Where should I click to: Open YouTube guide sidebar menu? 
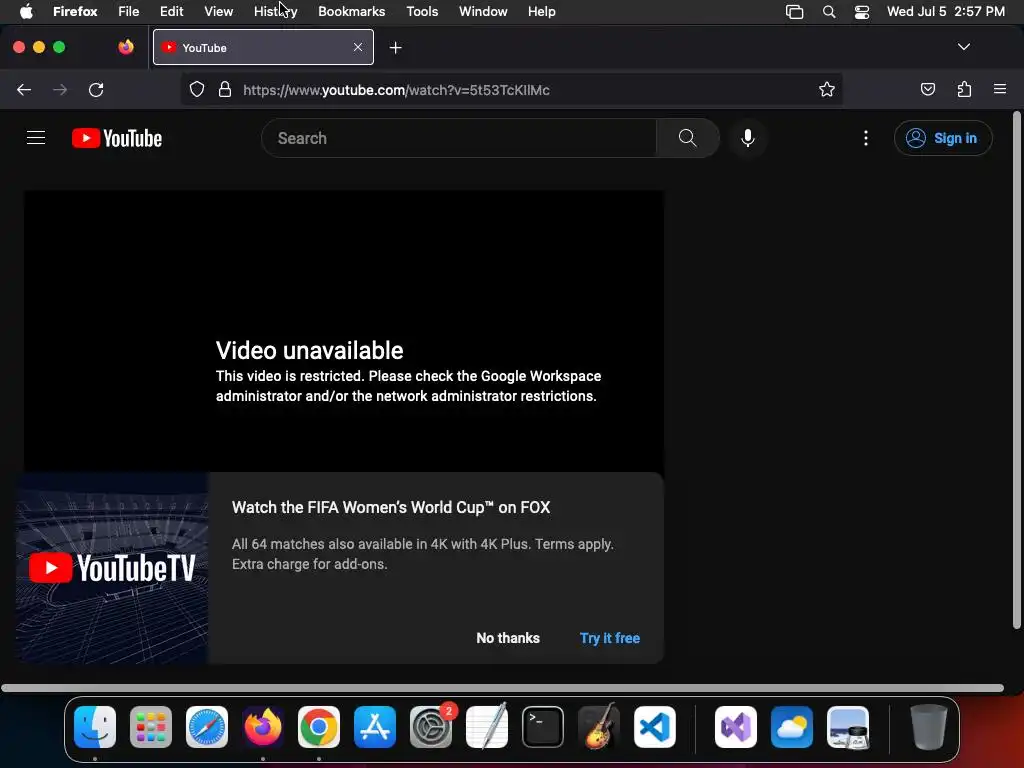coord(36,138)
